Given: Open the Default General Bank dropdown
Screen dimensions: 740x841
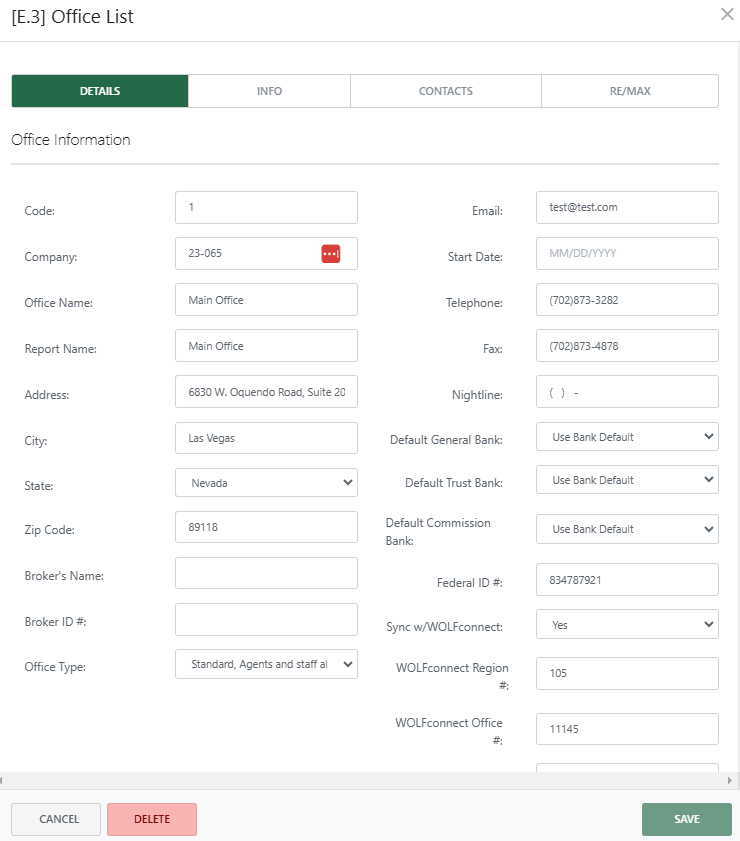Looking at the screenshot, I should point(627,436).
